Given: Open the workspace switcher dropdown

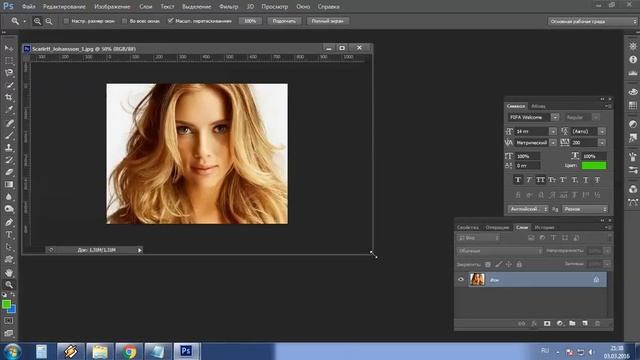Looking at the screenshot, I should pos(592,21).
